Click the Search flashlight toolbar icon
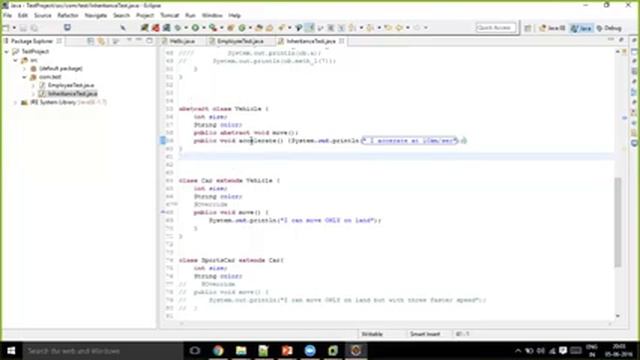Image resolution: width=640 pixels, height=360 pixels. point(281,28)
